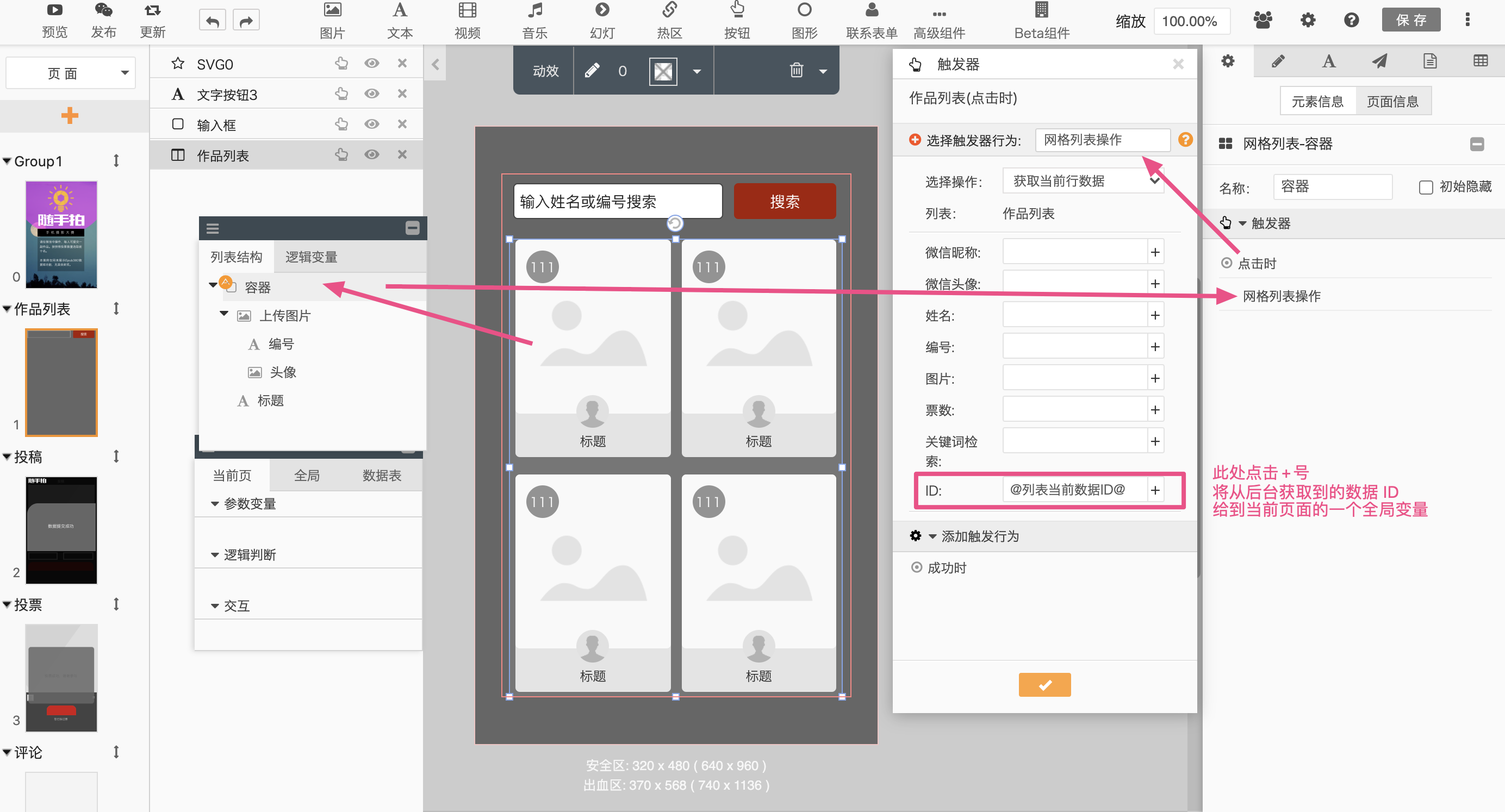Click the undo arrow in toolbar
The width and height of the screenshot is (1505, 812).
(x=212, y=22)
